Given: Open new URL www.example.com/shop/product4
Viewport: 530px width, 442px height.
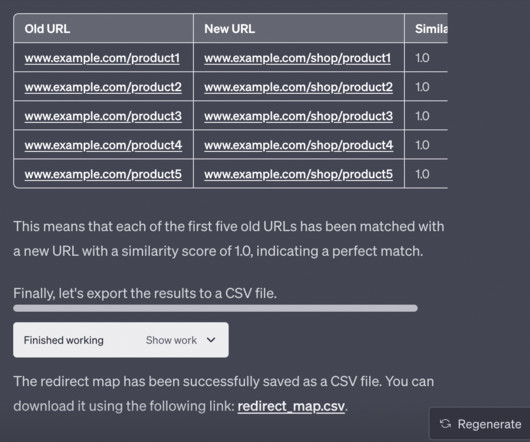Looking at the screenshot, I should (x=299, y=145).
